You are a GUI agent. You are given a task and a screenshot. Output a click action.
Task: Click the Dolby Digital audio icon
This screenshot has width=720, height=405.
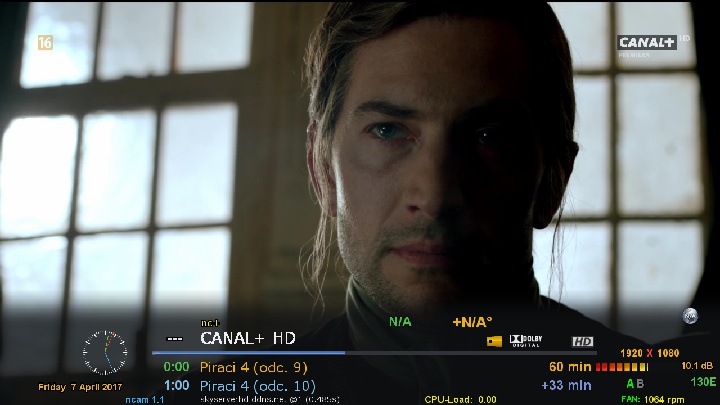point(526,341)
